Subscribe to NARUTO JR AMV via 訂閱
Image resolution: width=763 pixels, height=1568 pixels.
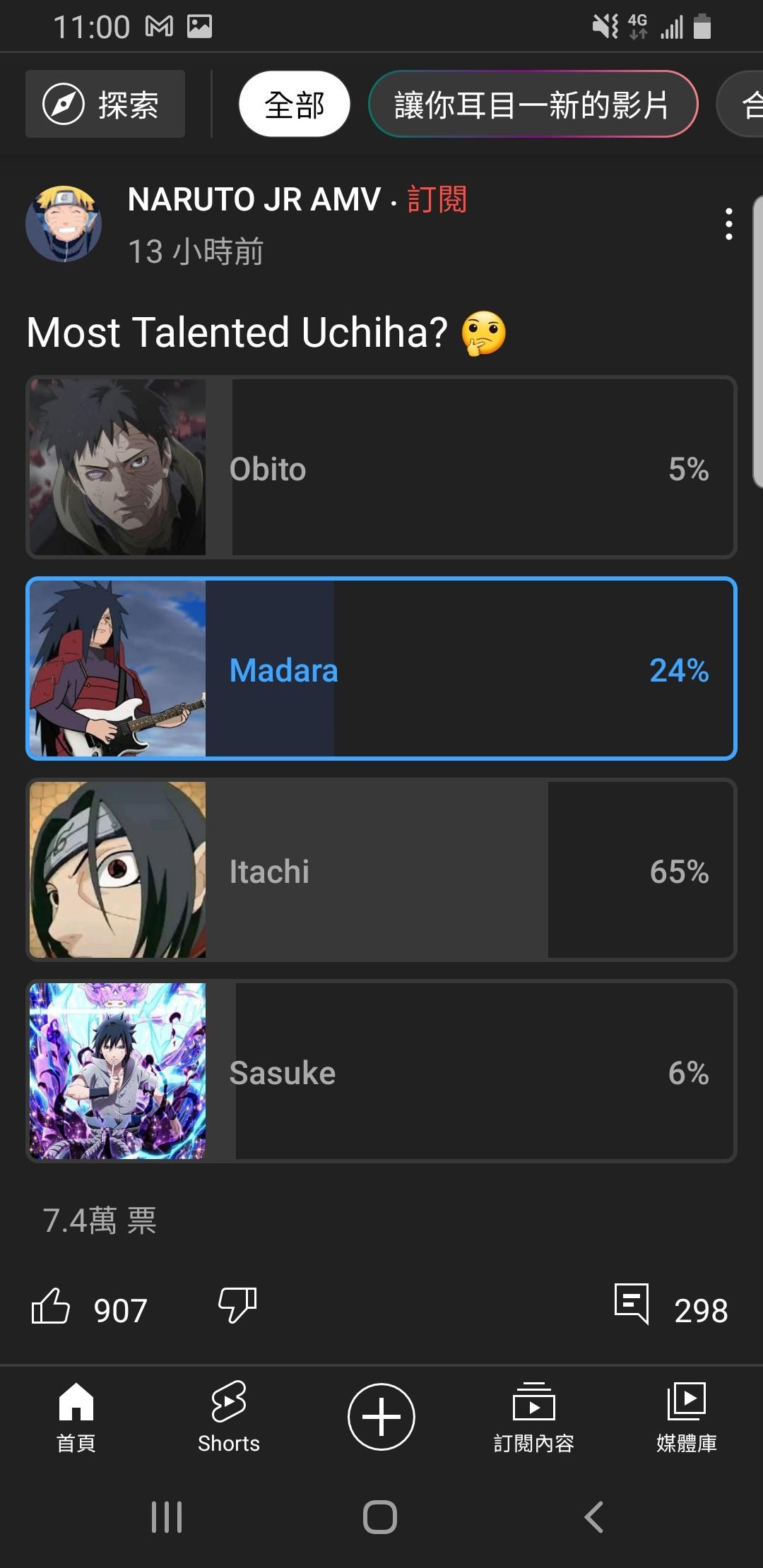(x=437, y=200)
